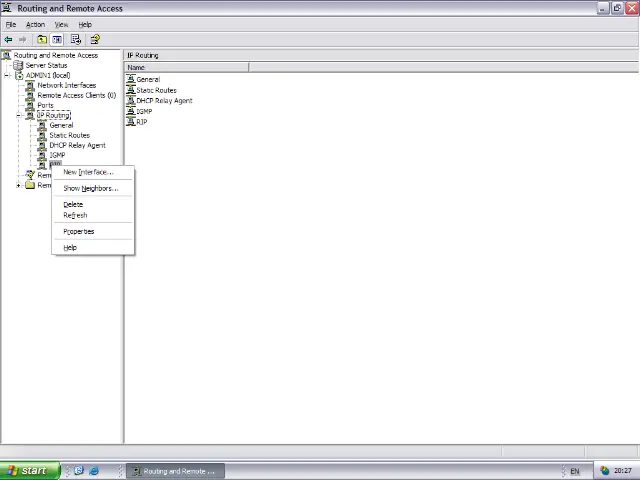Select DHCP Relay Agent label in right pane
The width and height of the screenshot is (640, 480).
pyautogui.click(x=164, y=101)
